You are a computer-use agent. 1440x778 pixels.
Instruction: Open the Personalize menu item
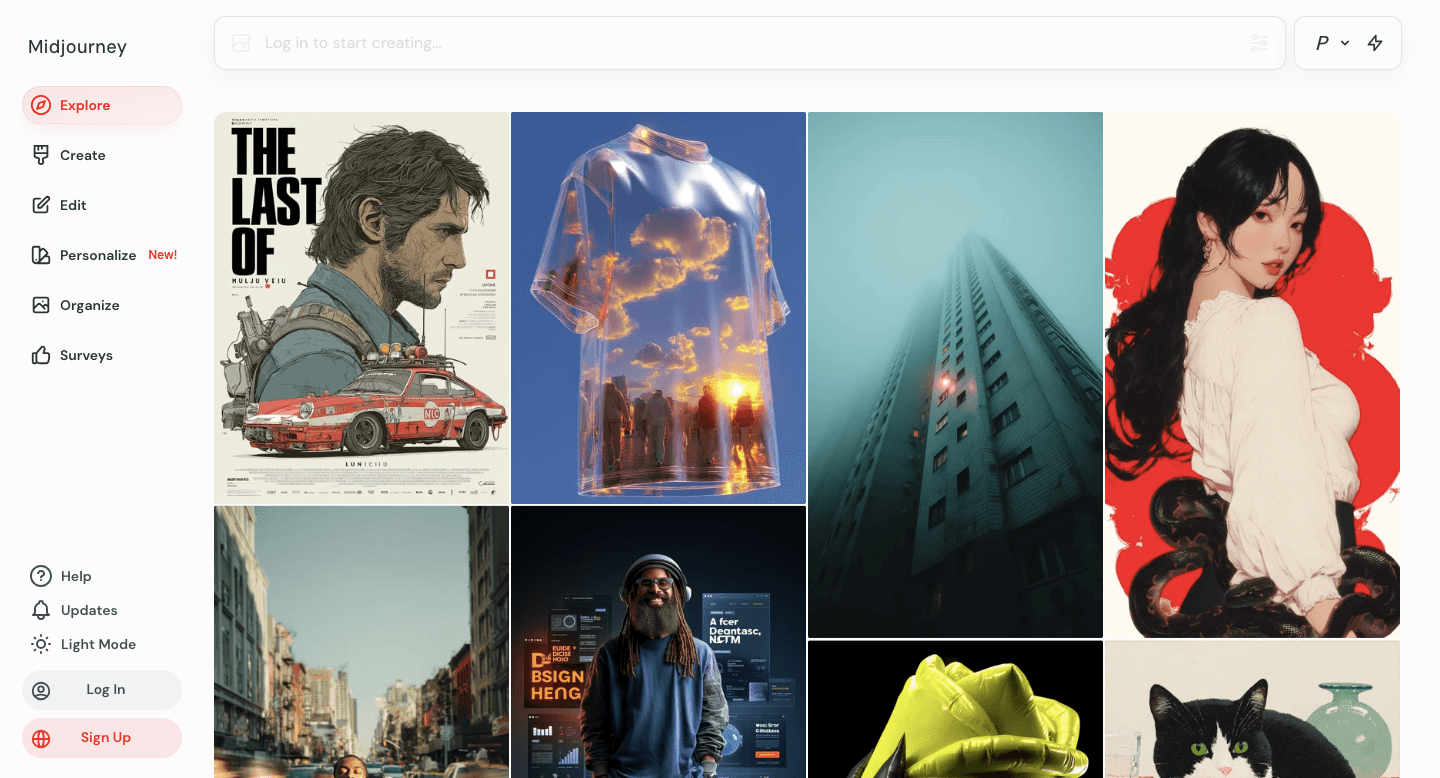point(98,255)
